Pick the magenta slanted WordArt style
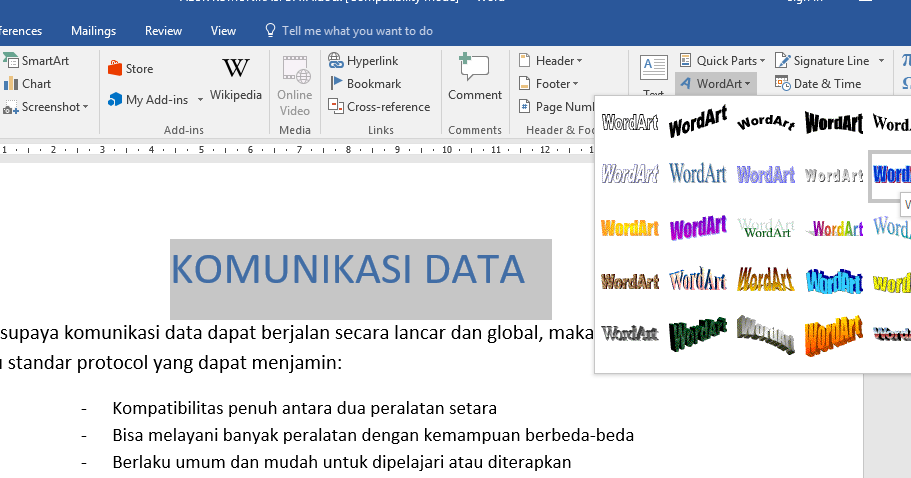The width and height of the screenshot is (911, 478). tap(698, 228)
